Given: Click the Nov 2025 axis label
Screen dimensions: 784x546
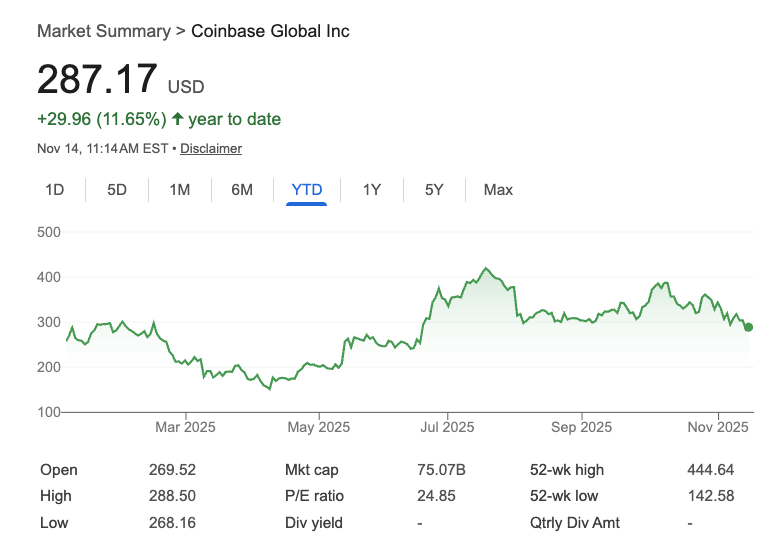Looking at the screenshot, I should [x=719, y=427].
